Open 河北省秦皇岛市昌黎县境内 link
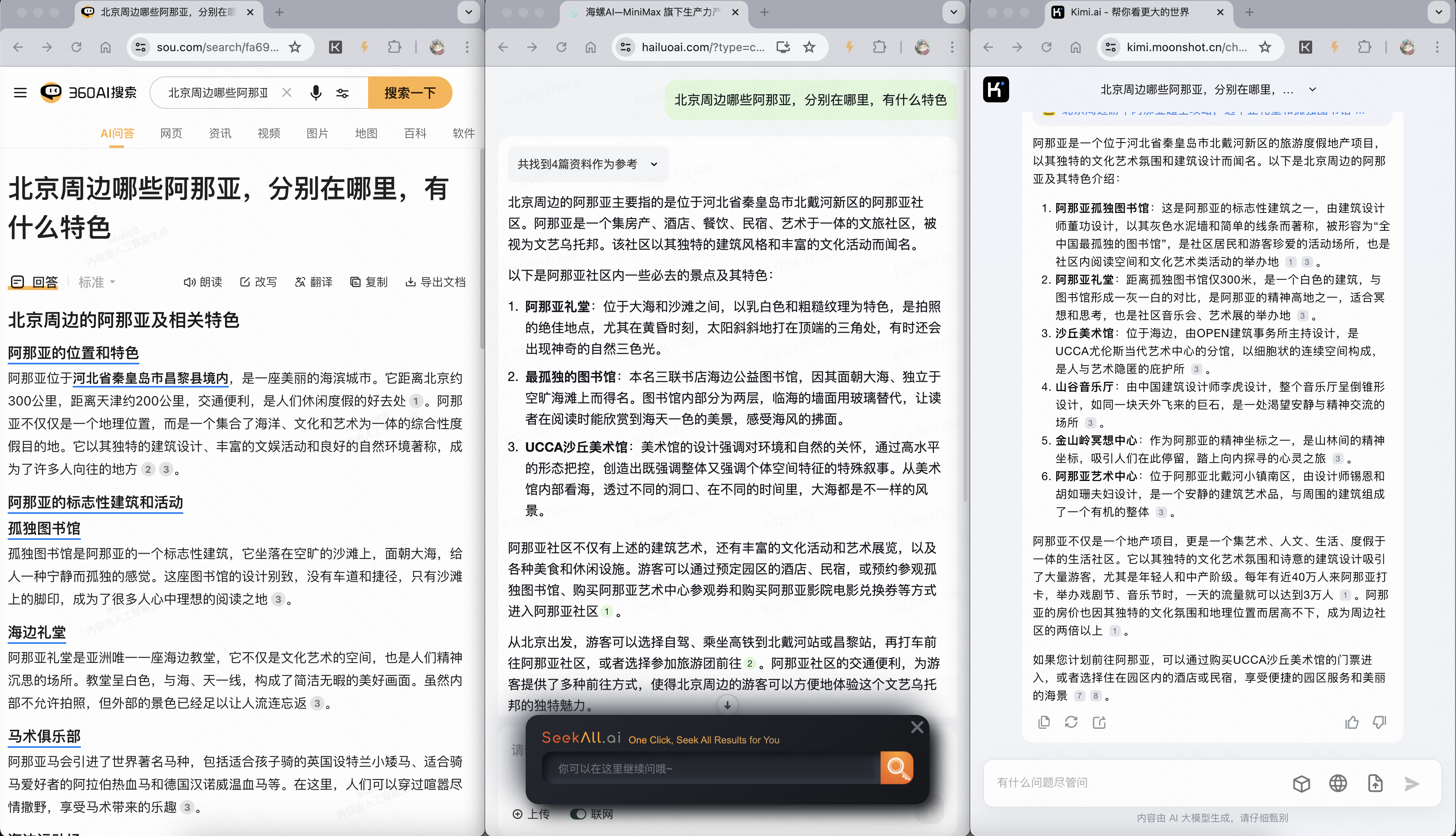1456x836 pixels. (x=150, y=378)
